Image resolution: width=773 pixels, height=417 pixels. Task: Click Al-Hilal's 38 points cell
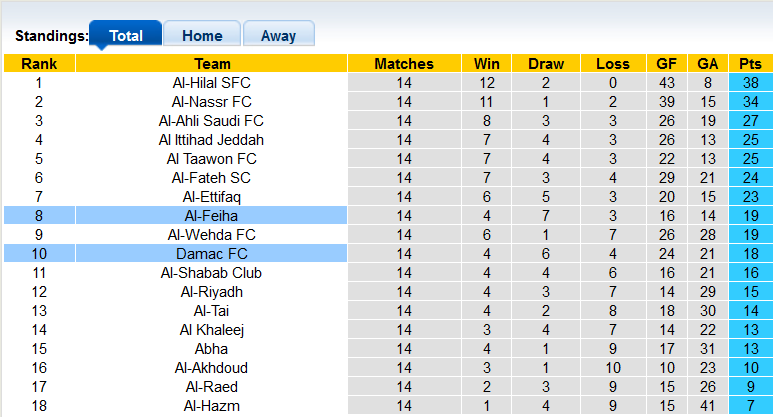(x=750, y=83)
